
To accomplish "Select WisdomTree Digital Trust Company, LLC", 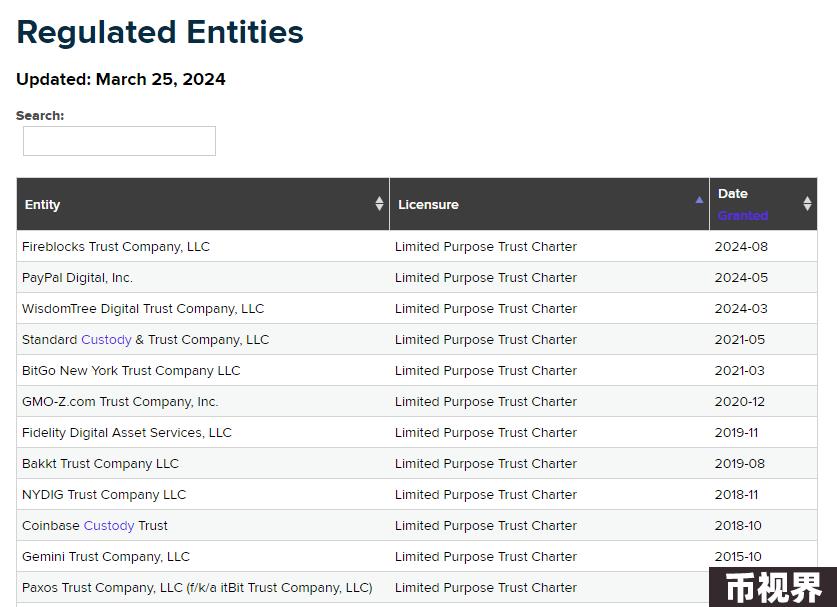I will pyautogui.click(x=143, y=309).
